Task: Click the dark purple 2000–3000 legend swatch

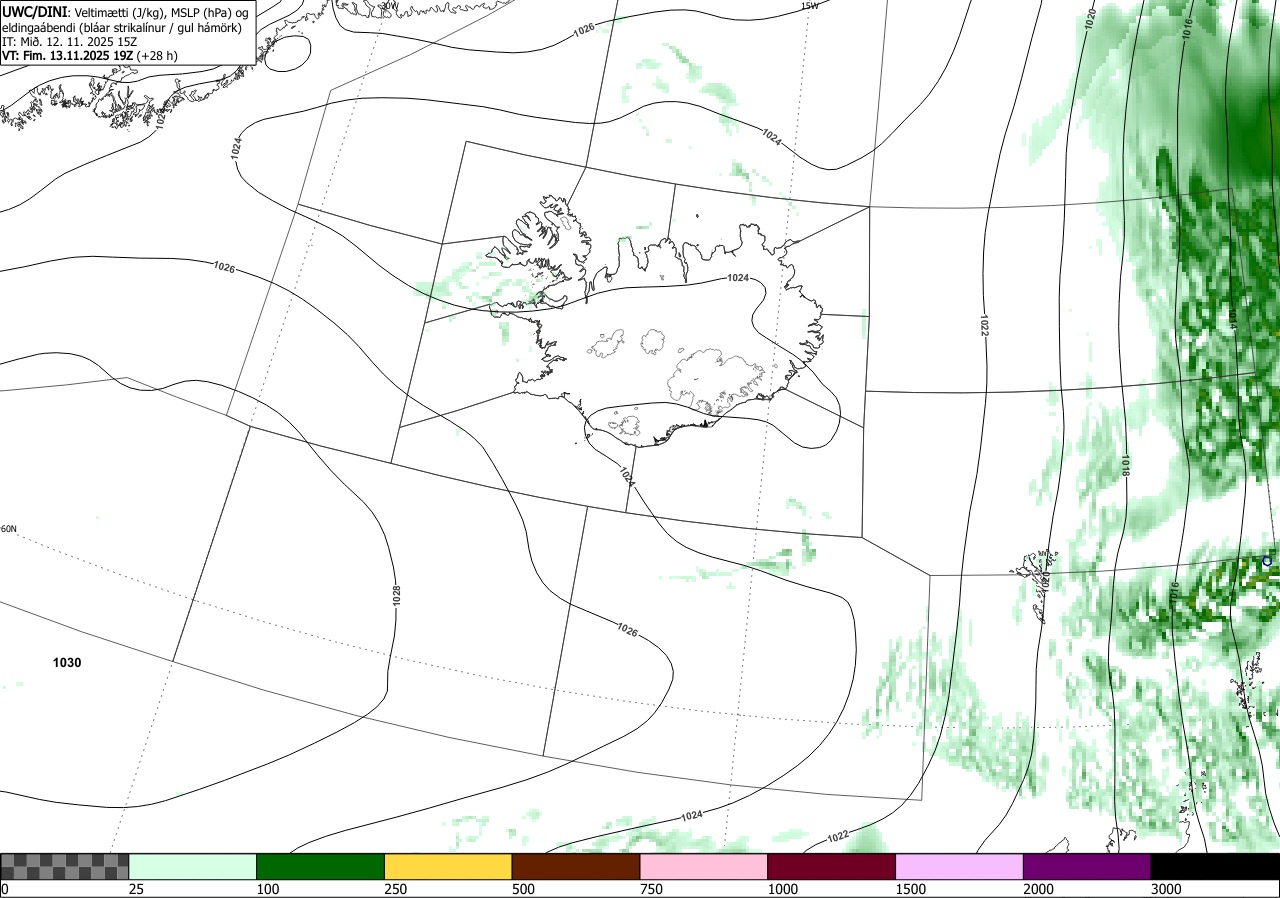Action: 1088,866
